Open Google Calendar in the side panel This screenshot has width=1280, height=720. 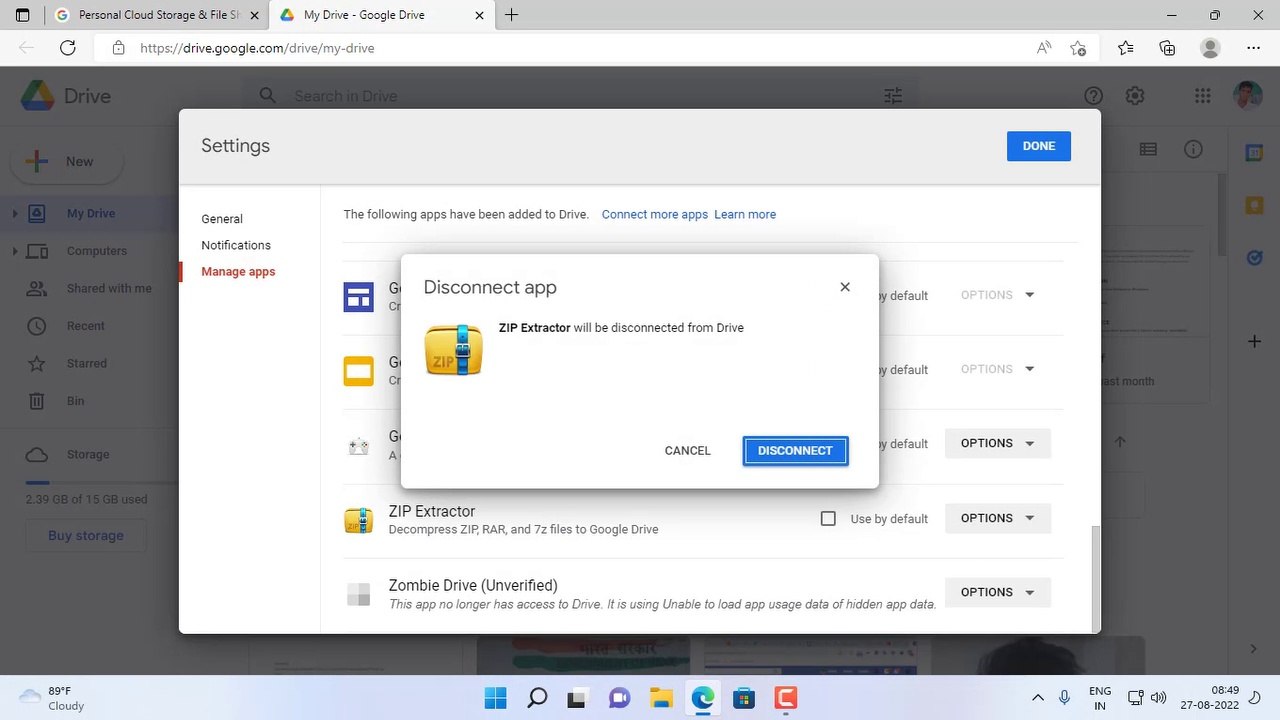pyautogui.click(x=1254, y=152)
